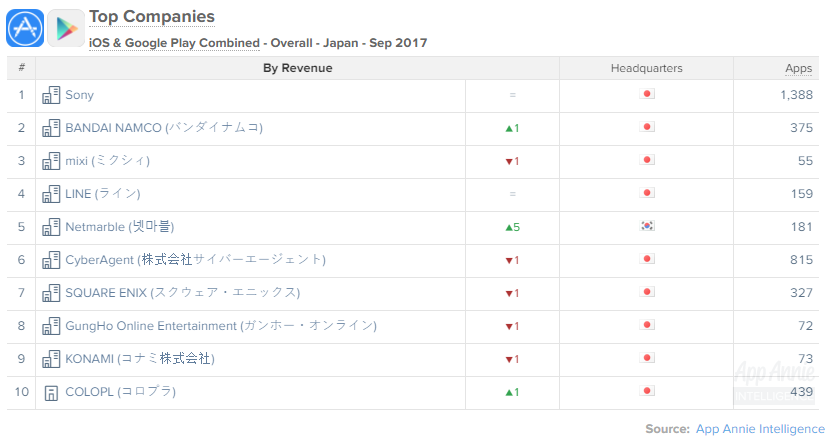
Task: Click the iOS App Store icon
Action: tap(25, 28)
